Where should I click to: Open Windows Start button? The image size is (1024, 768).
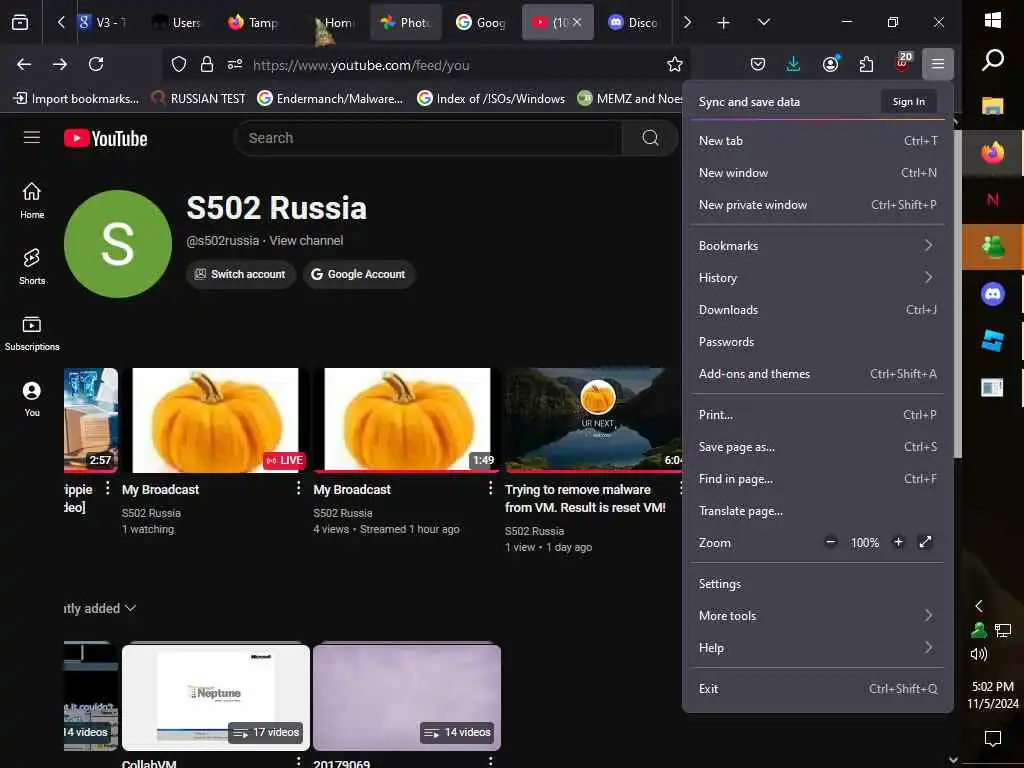(x=993, y=20)
